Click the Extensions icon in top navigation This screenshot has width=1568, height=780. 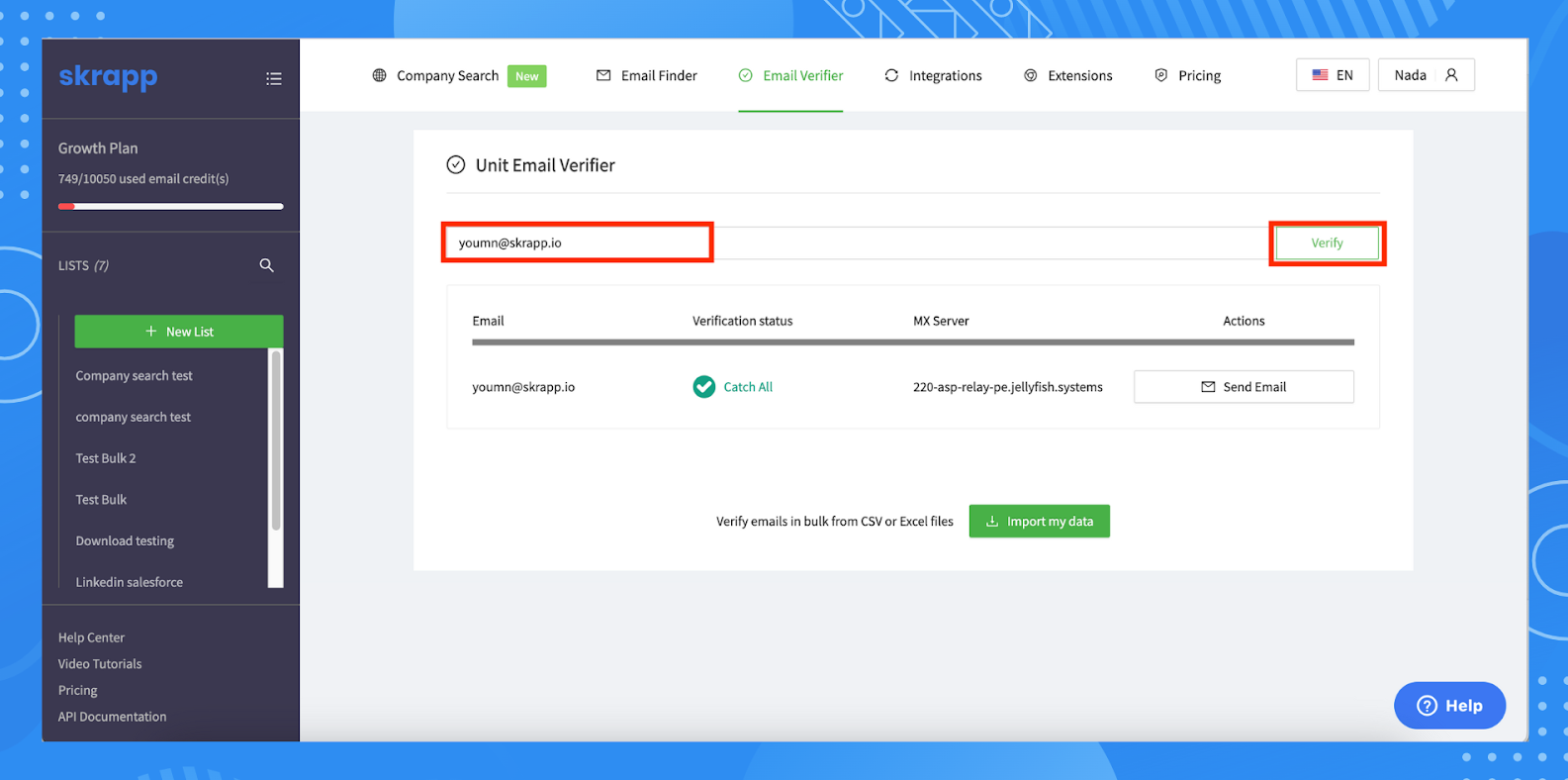point(1031,75)
